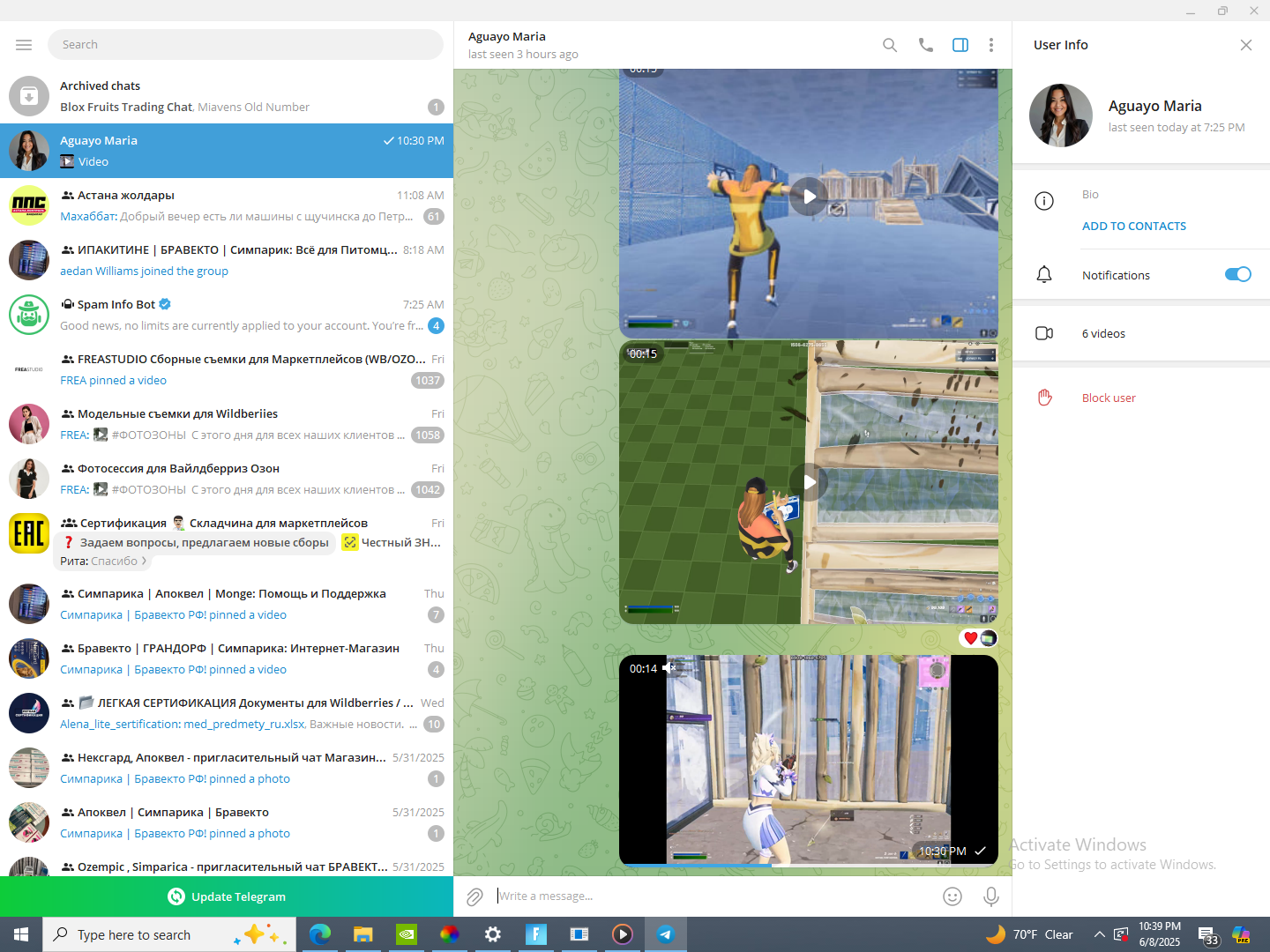Viewport: 1270px width, 952px height.
Task: Click the attach file paperclip icon
Action: tap(474, 896)
